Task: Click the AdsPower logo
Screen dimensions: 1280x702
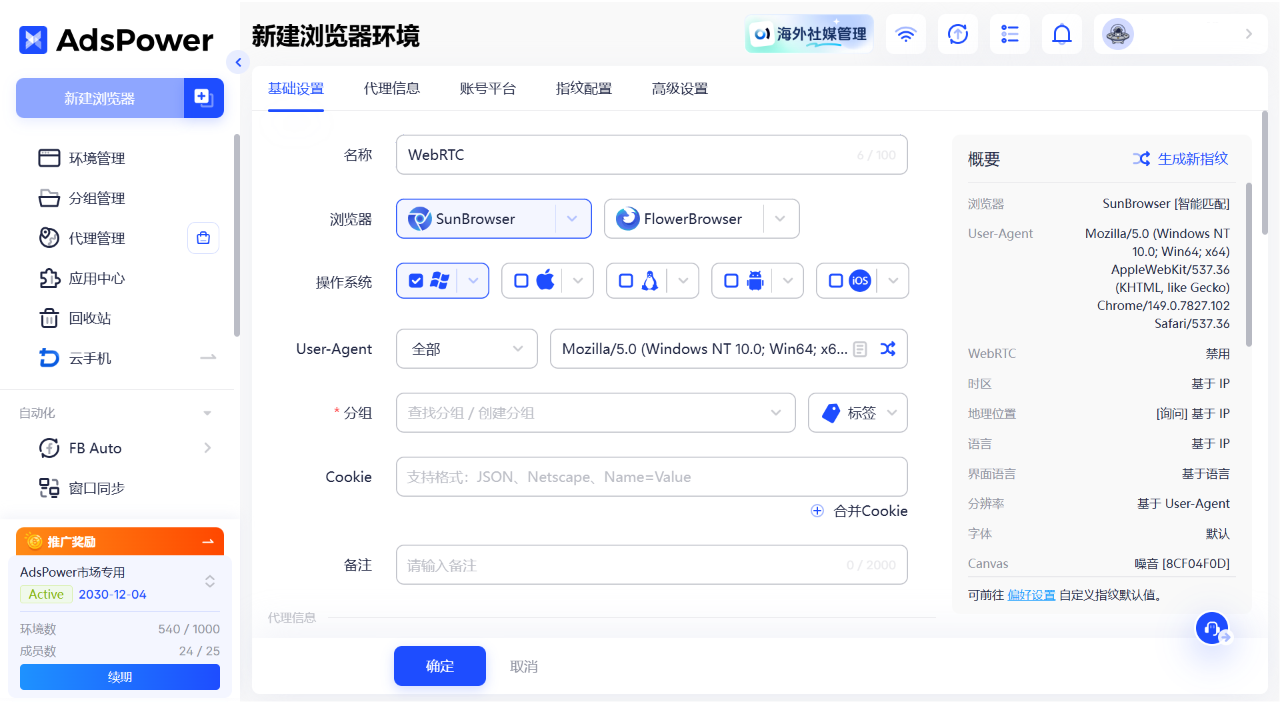Action: tap(116, 40)
